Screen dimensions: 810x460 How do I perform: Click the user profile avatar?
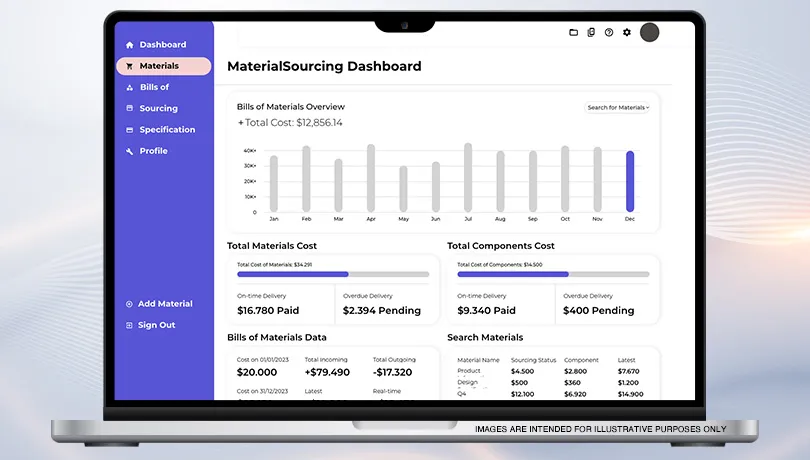click(x=649, y=32)
